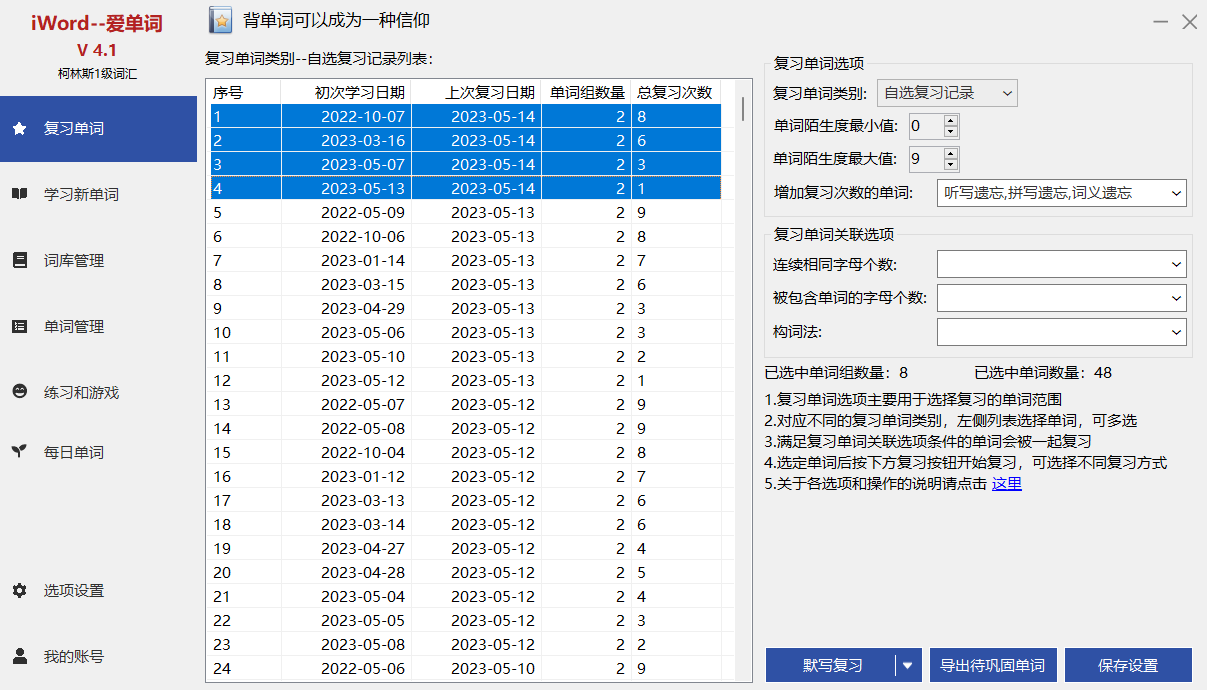Screen dimensions: 1207x690
Task: Click the gear icon for 选项设置
Action: [x=19, y=590]
